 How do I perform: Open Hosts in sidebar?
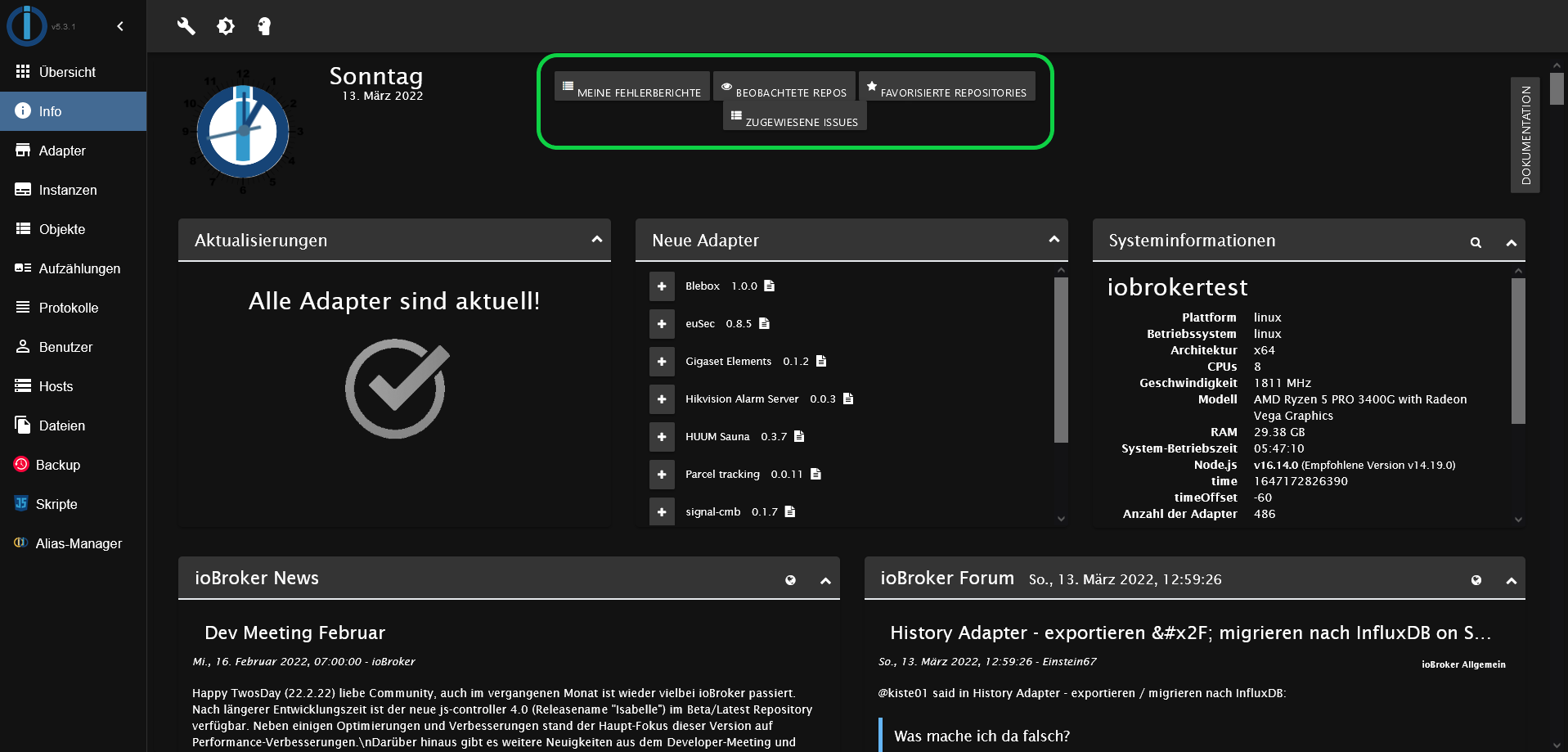point(73,386)
